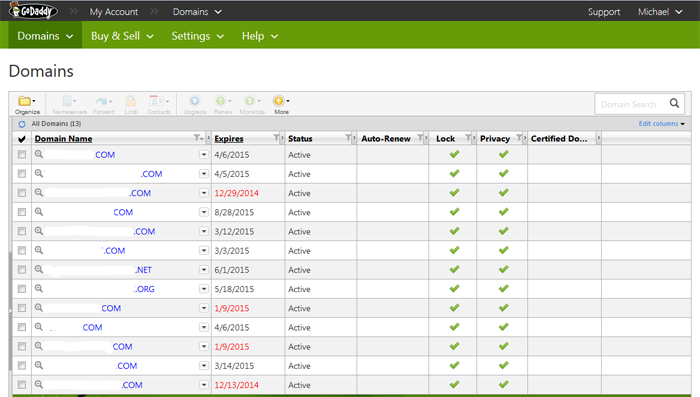Viewport: 700px width, 397px height.
Task: Open the Edit columns dropdown
Action: pyautogui.click(x=662, y=124)
